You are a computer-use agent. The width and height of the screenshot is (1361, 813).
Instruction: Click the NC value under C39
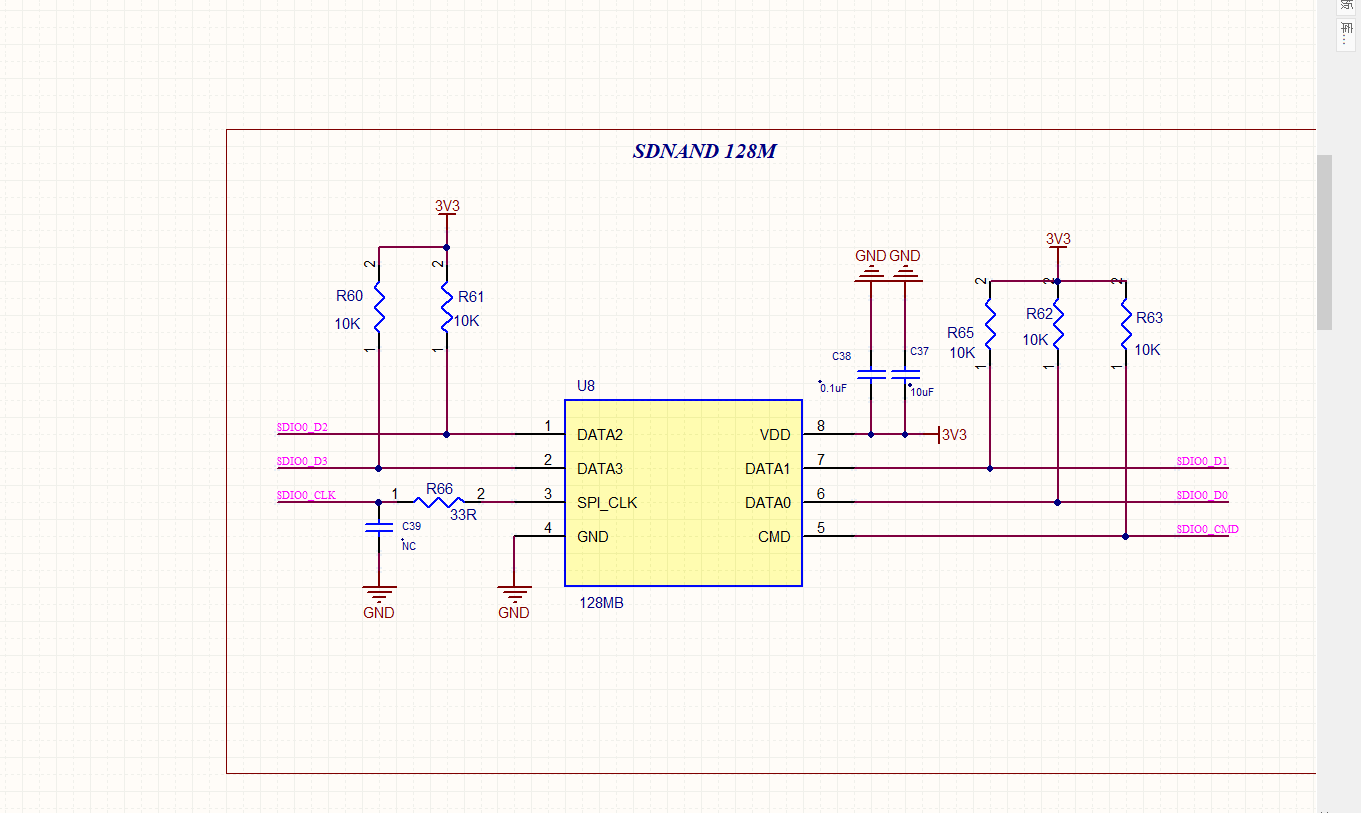tap(408, 547)
